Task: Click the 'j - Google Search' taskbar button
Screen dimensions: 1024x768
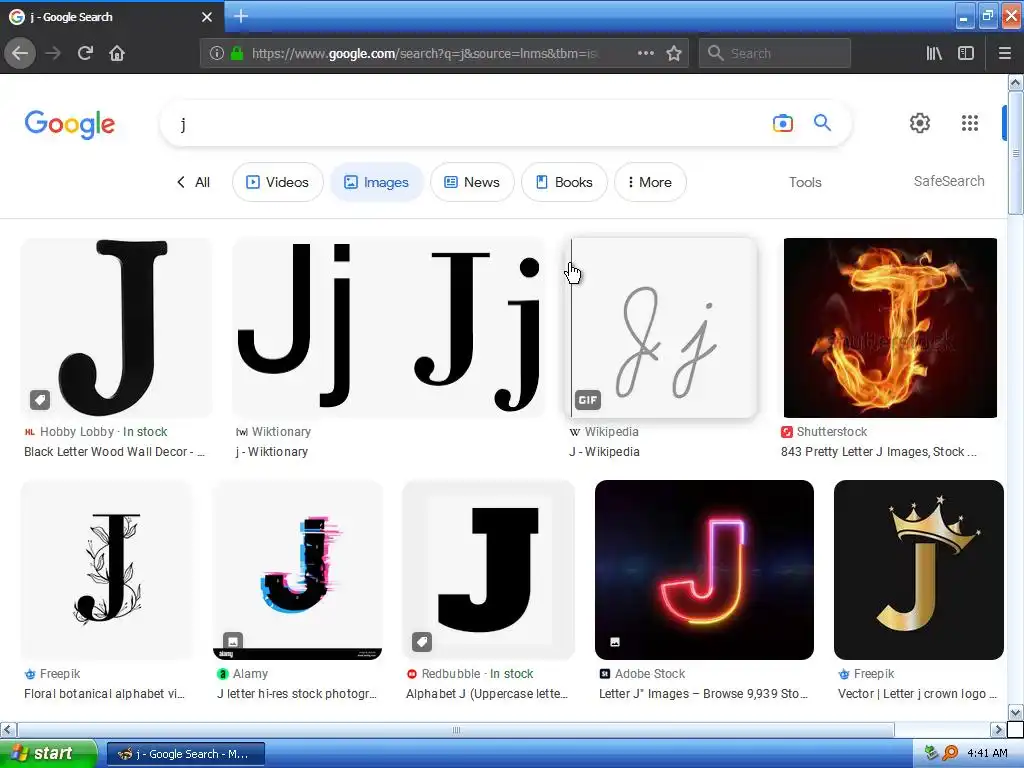Action: [185, 754]
